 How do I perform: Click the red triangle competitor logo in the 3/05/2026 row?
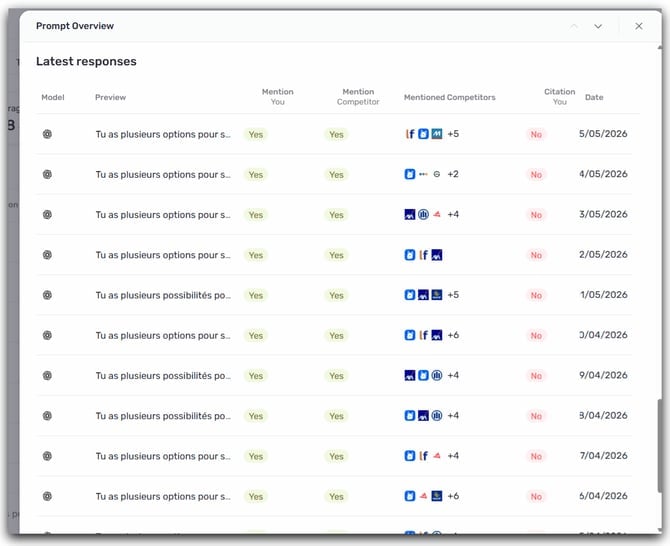tap(437, 214)
